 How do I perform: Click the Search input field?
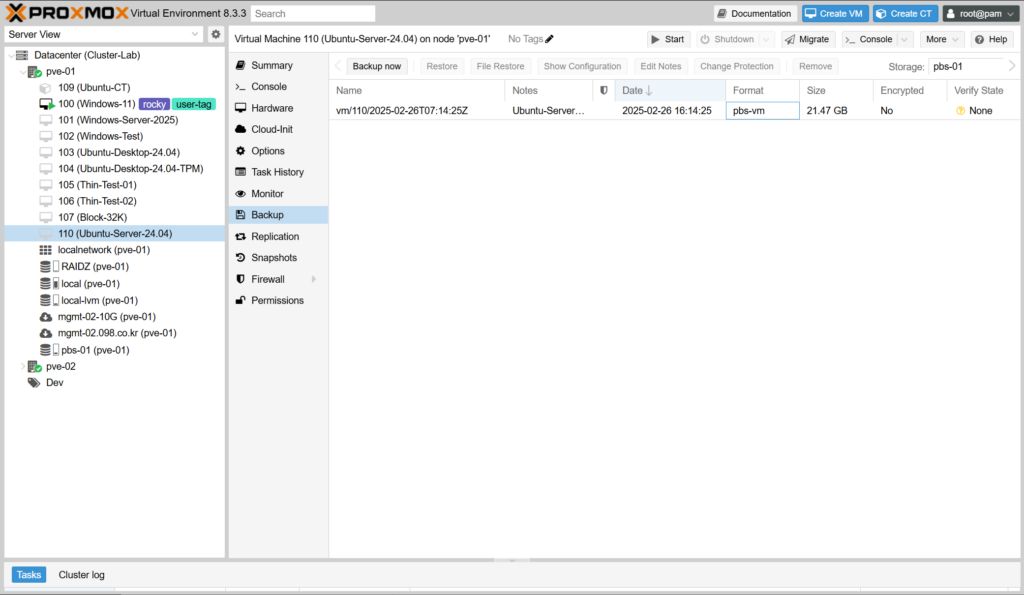coord(313,14)
